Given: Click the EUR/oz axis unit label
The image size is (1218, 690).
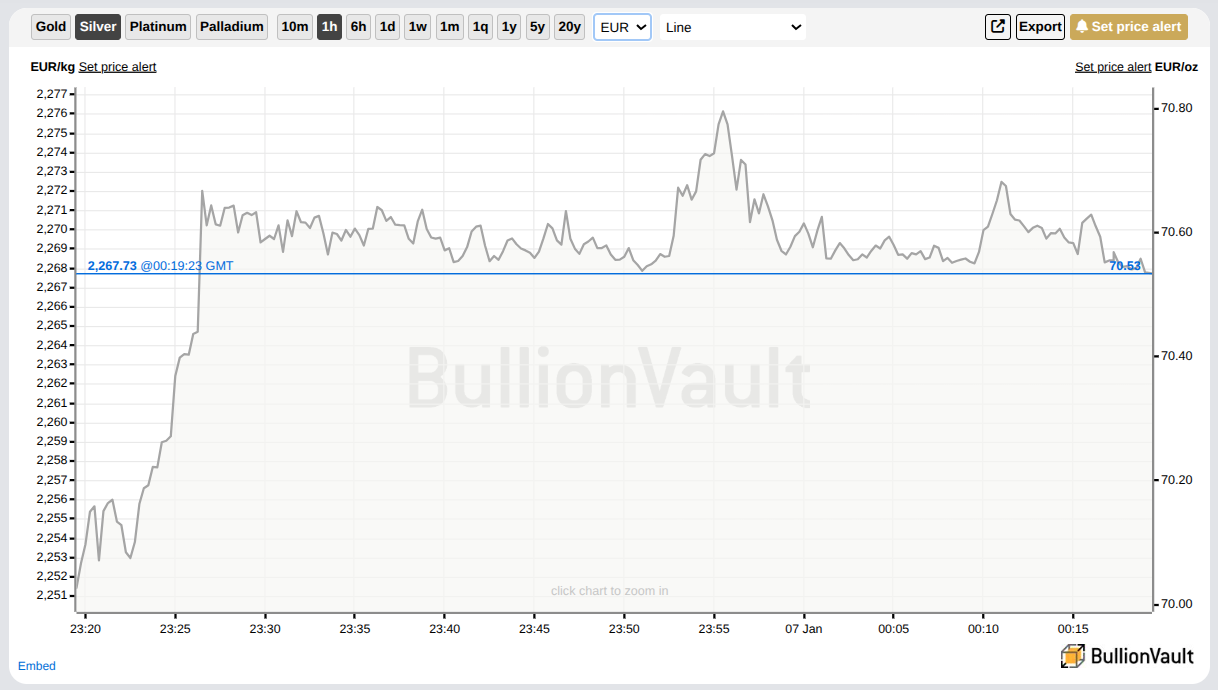Looking at the screenshot, I should click(x=1176, y=67).
